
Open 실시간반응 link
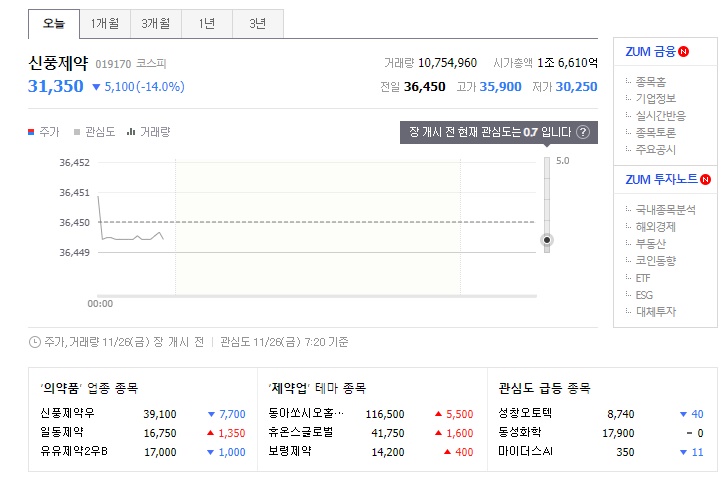coord(661,116)
